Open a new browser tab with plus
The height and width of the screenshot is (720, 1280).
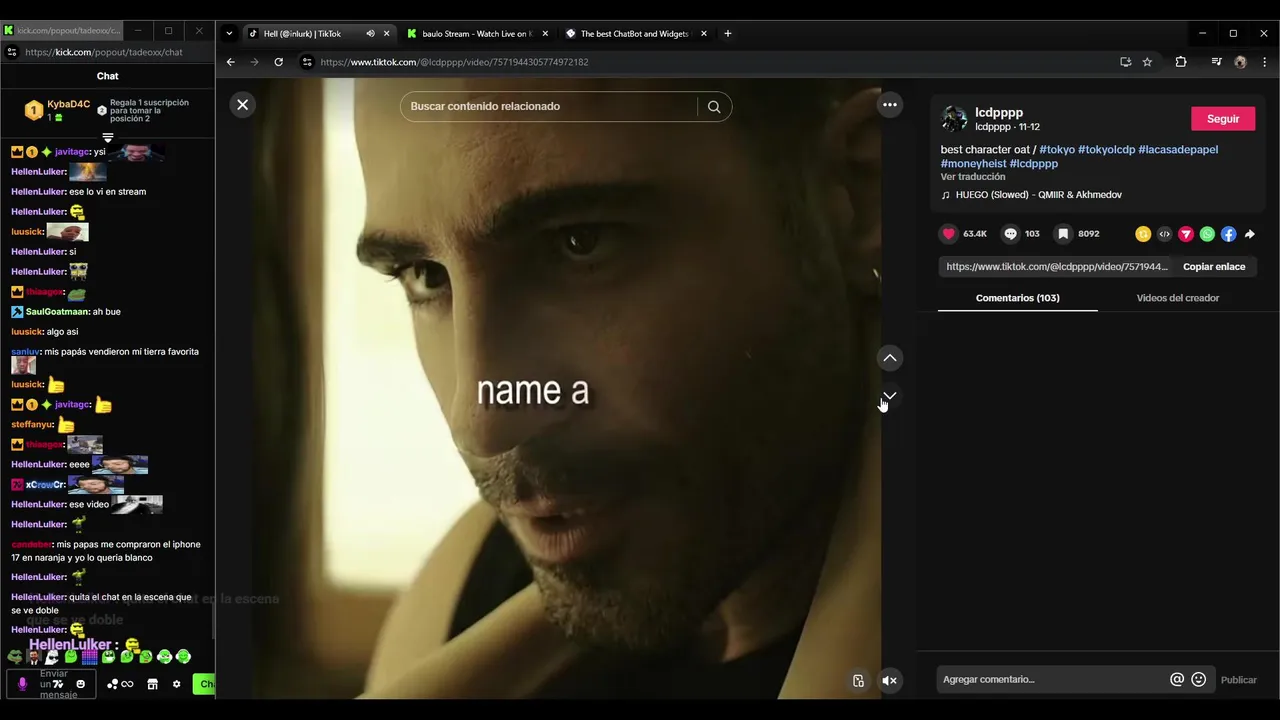pyautogui.click(x=727, y=34)
